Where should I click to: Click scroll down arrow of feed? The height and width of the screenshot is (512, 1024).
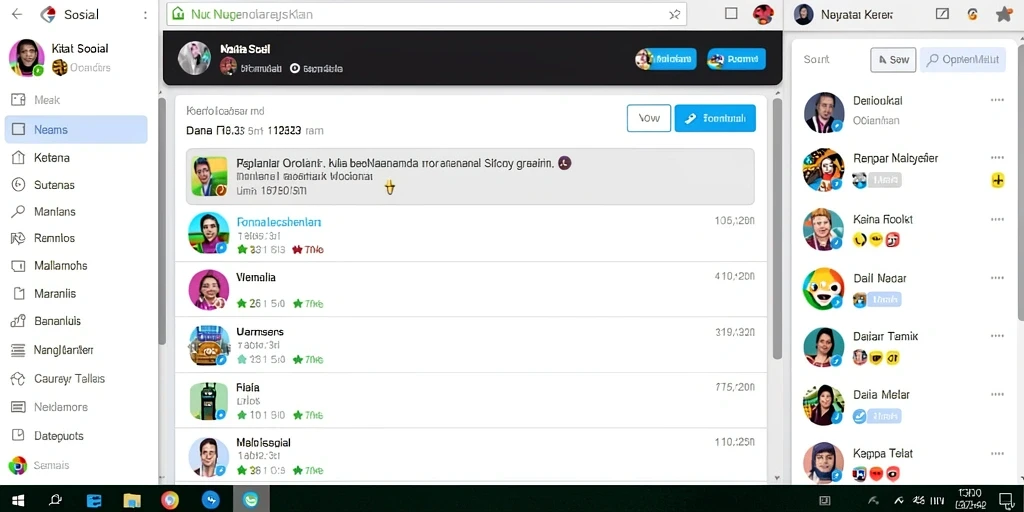pyautogui.click(x=777, y=477)
